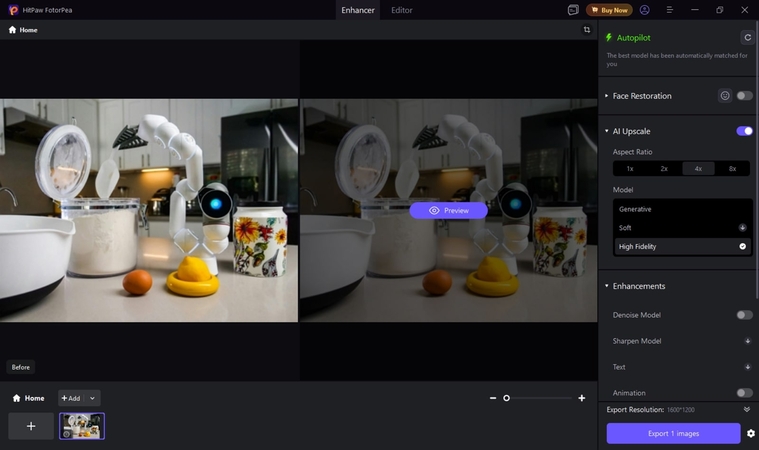The image size is (759, 450).
Task: Collapse the Enhancements section
Action: pyautogui.click(x=606, y=286)
